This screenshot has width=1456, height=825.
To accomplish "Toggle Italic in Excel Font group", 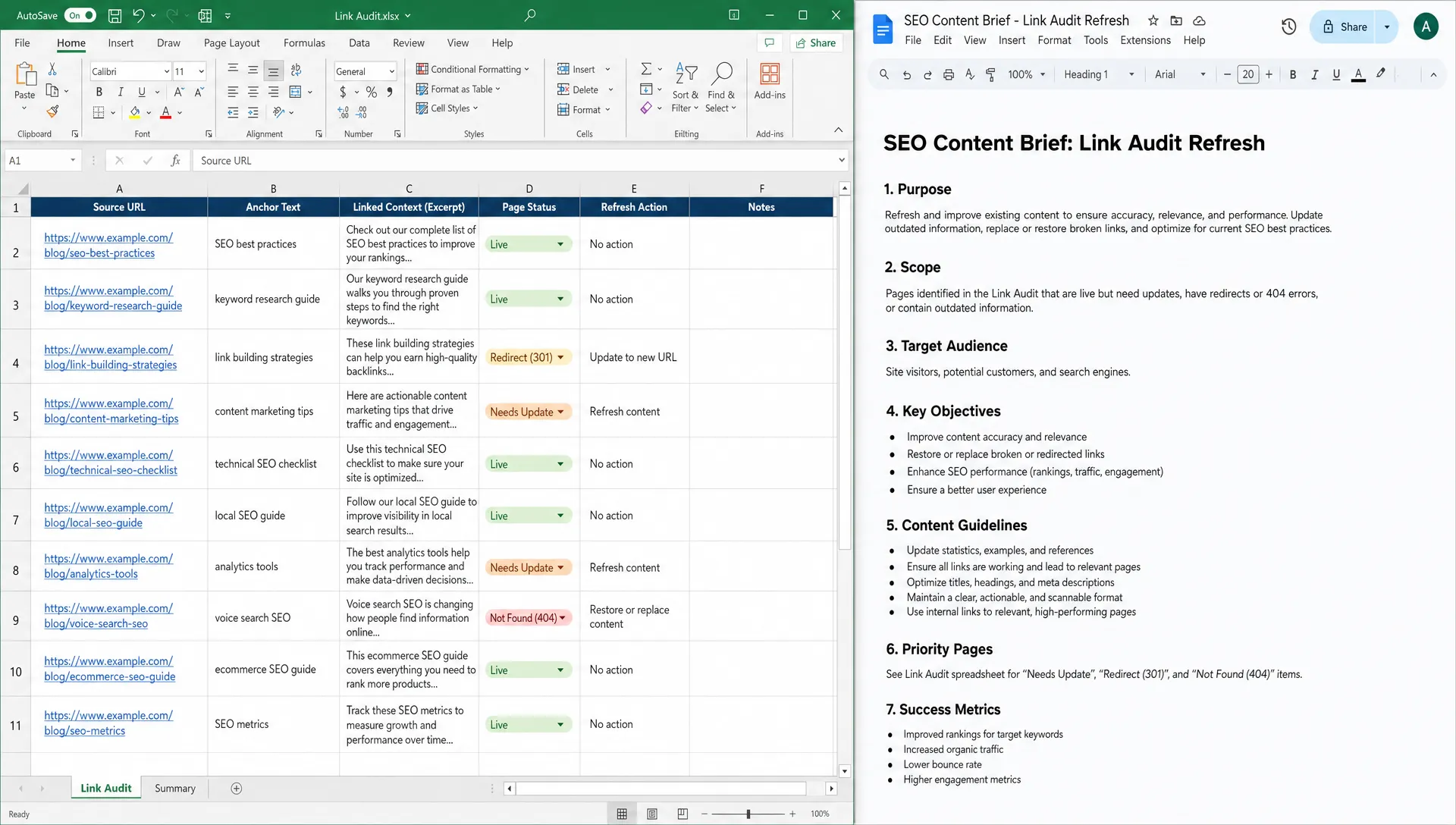I will pos(120,92).
